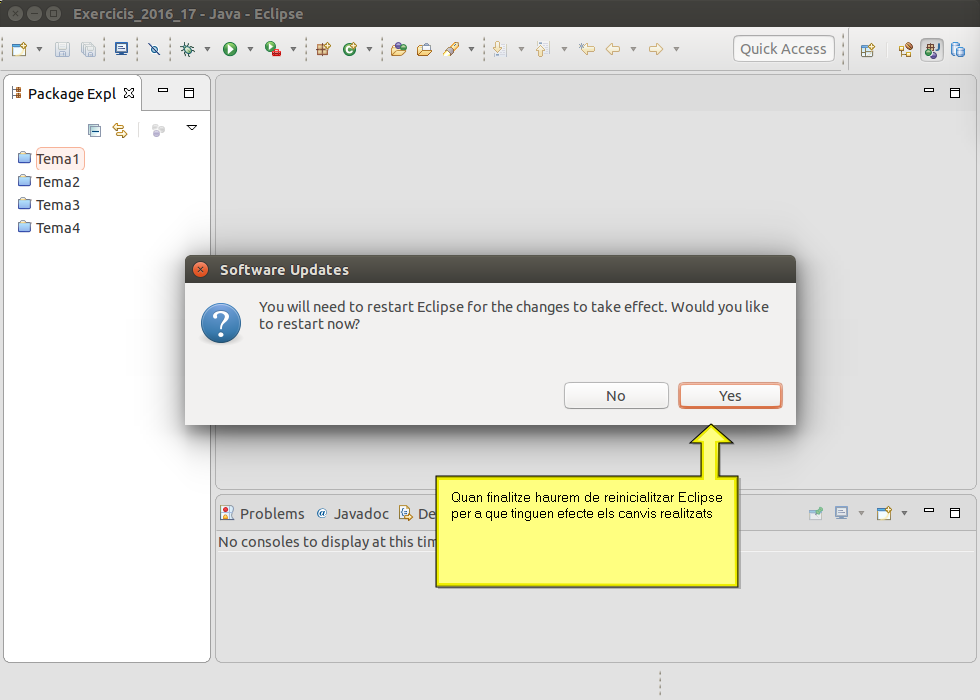Click the New Java Class icon

coord(350,49)
